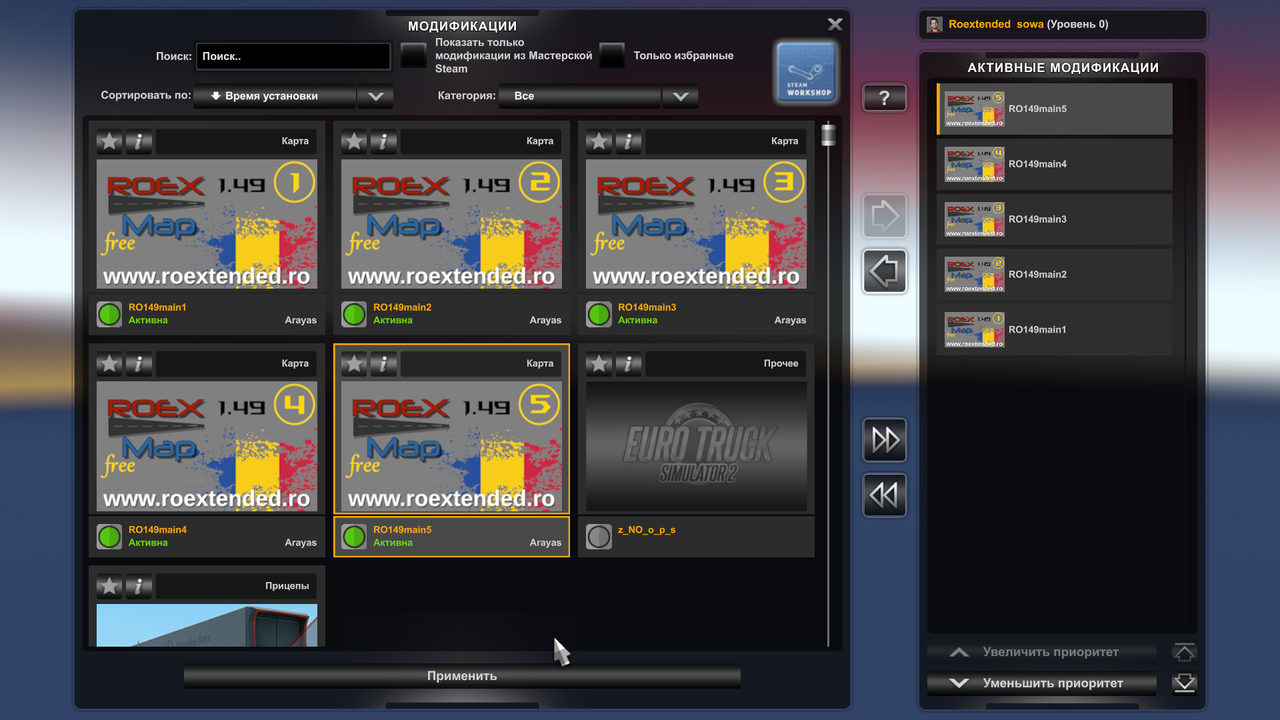Image resolution: width=1280 pixels, height=720 pixels.
Task: Open info for RO149main2 mod
Action: click(x=384, y=141)
